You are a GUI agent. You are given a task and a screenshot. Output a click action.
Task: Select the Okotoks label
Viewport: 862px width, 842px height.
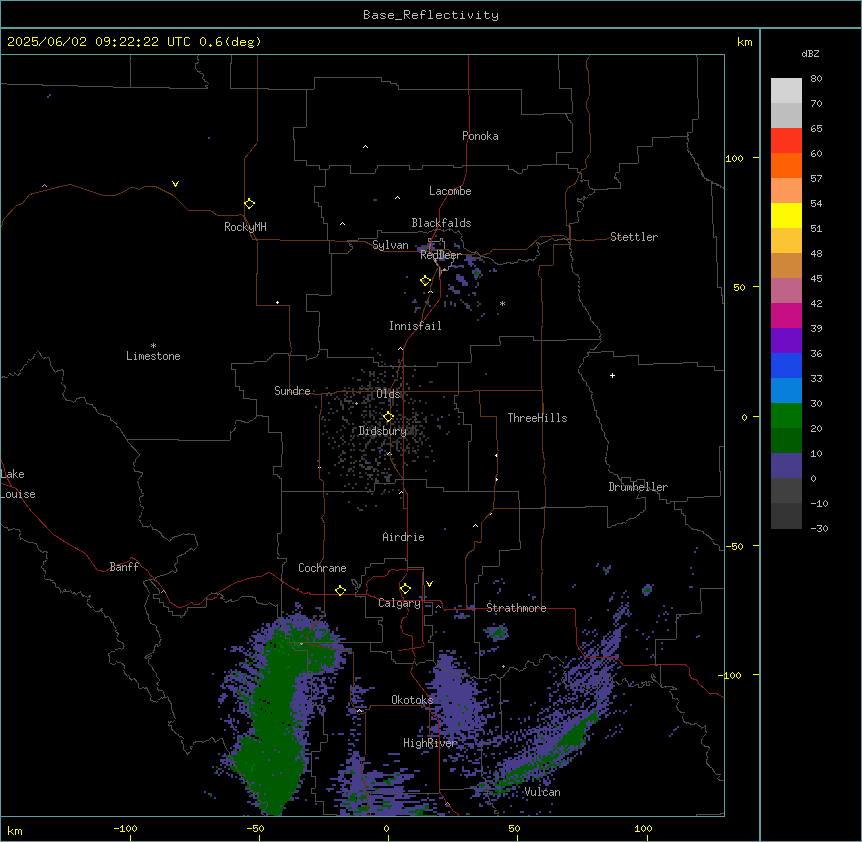click(x=412, y=700)
